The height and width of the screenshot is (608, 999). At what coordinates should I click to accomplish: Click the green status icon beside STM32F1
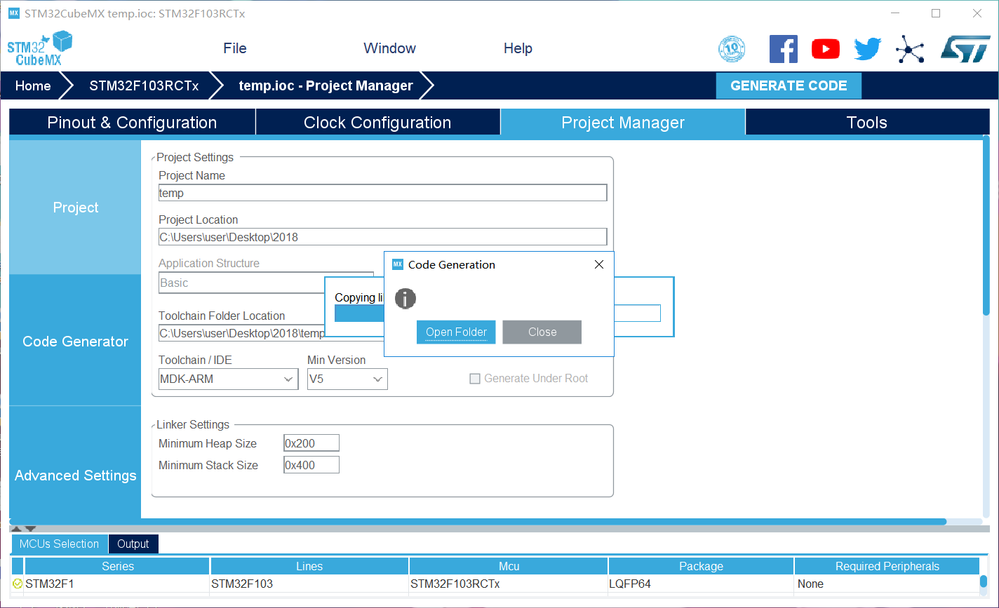[x=17, y=583]
